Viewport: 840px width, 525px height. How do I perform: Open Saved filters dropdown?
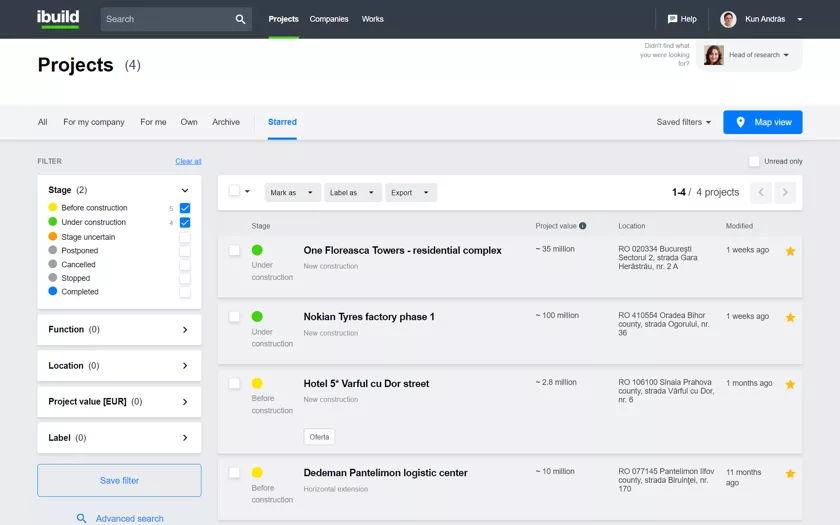point(684,122)
